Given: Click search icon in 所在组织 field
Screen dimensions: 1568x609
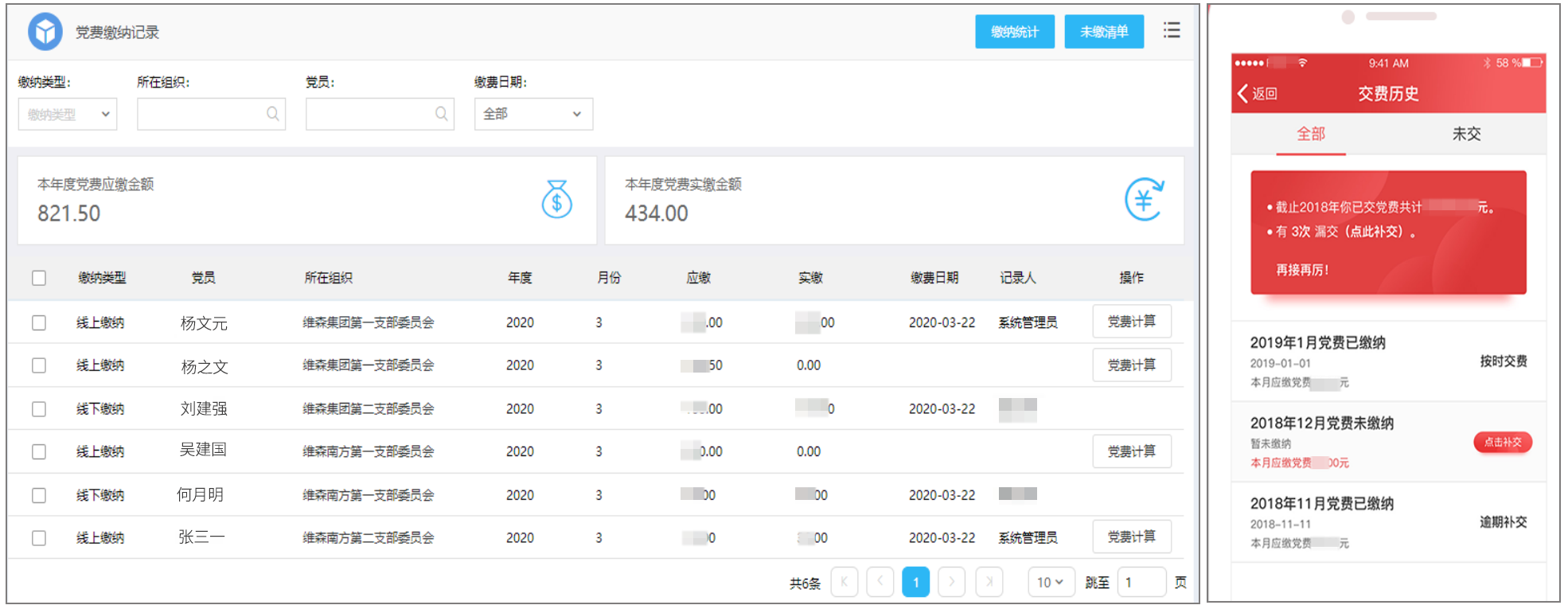Looking at the screenshot, I should (273, 114).
